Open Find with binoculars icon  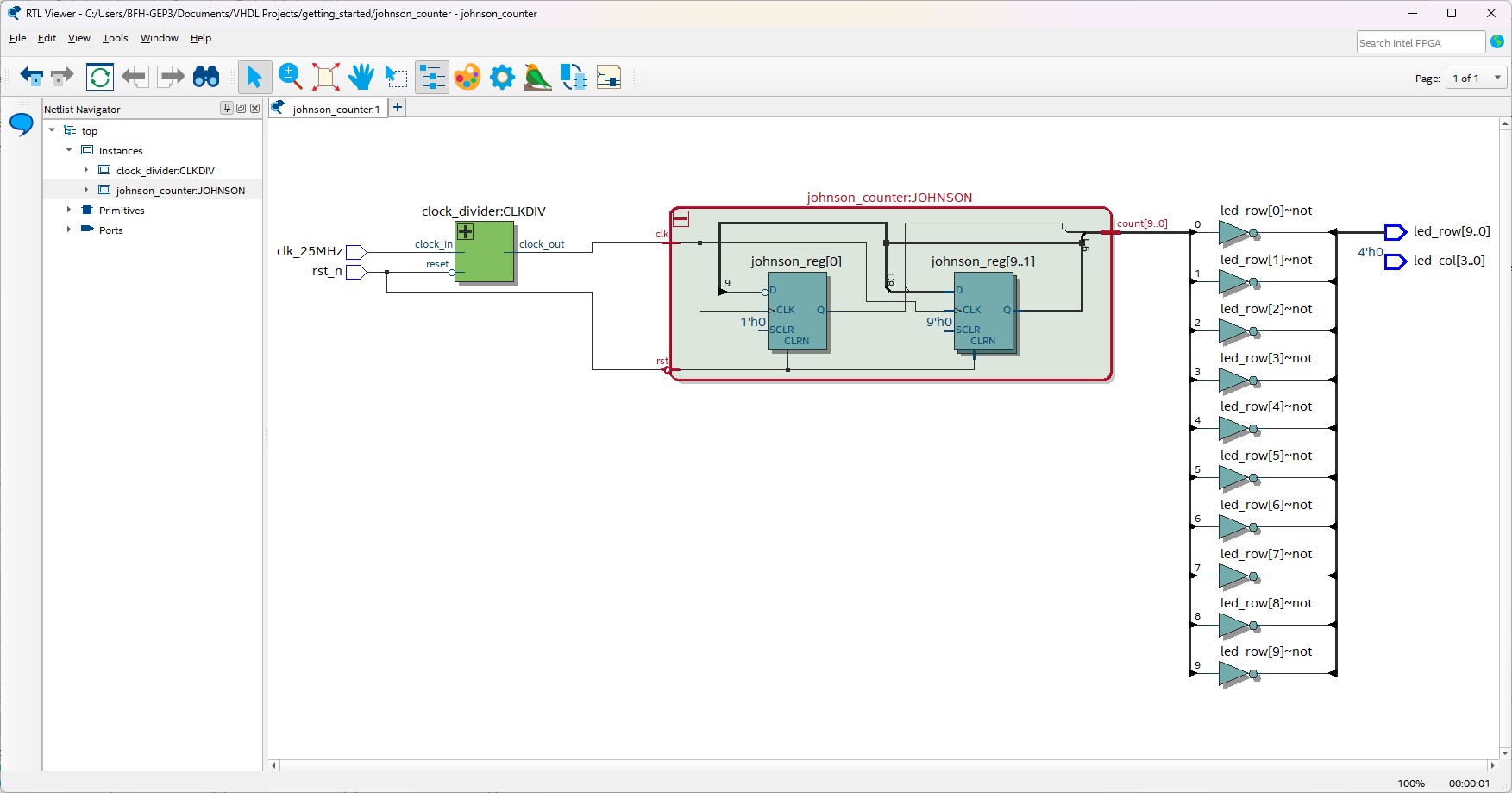click(x=206, y=77)
